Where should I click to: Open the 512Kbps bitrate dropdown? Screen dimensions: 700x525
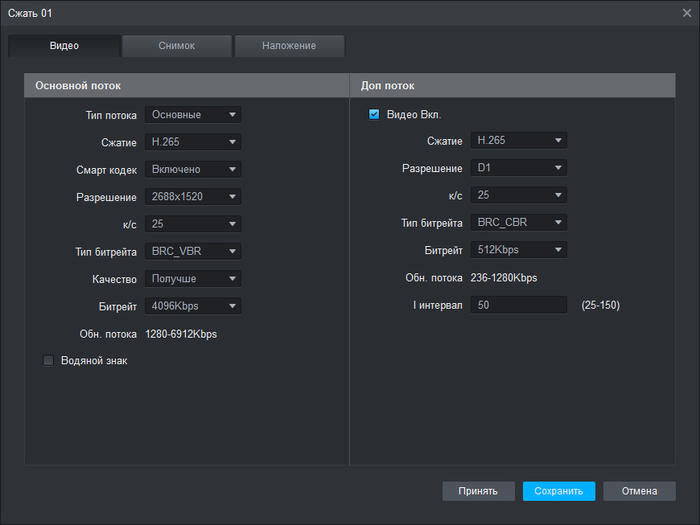point(519,250)
